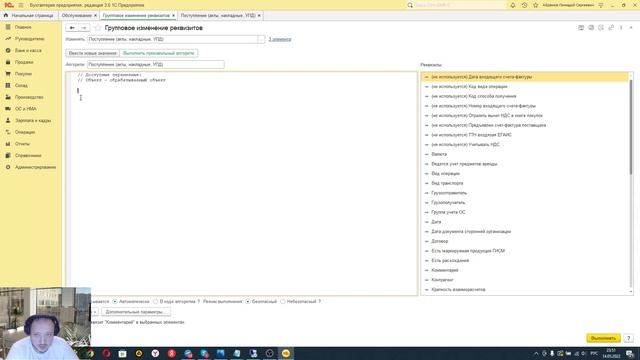Select the Валюта attribute
The image size is (640, 360).
pos(525,154)
